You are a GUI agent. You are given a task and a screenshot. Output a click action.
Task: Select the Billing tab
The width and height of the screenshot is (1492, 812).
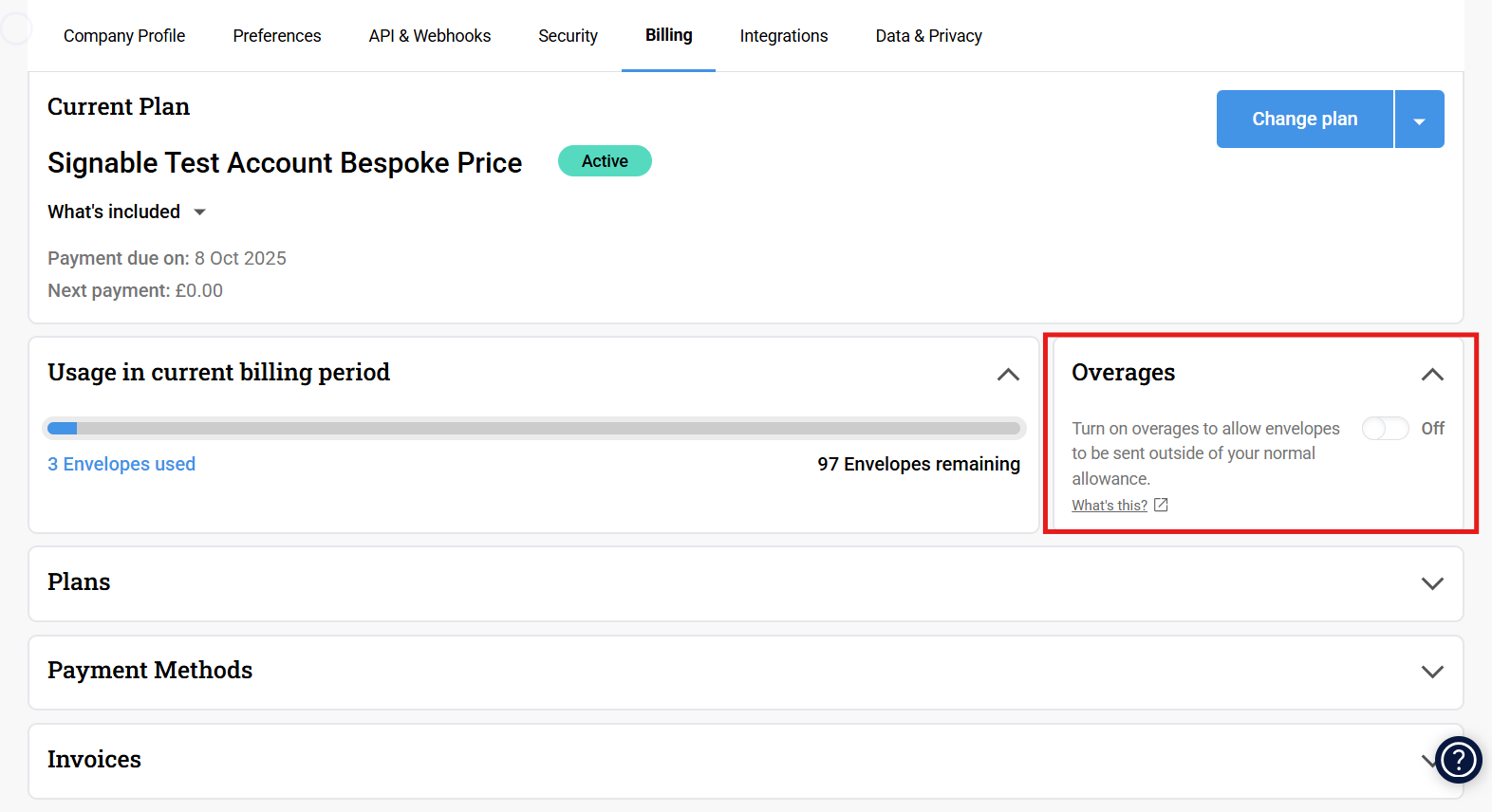pyautogui.click(x=669, y=35)
